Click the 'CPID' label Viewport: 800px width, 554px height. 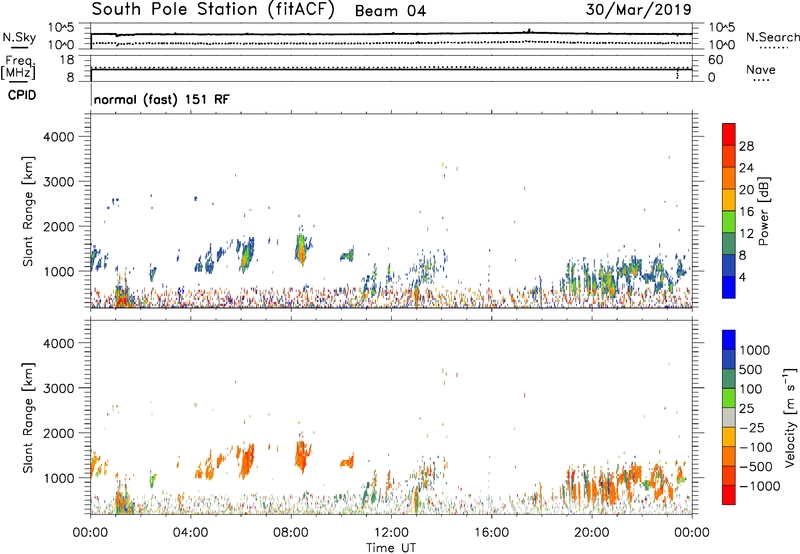click(x=22, y=95)
